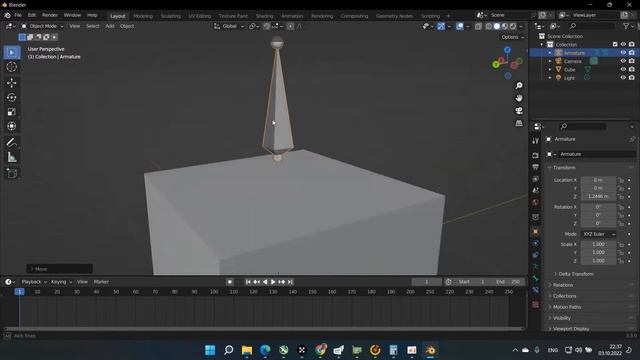Select the Add Cube tool

pos(11,173)
